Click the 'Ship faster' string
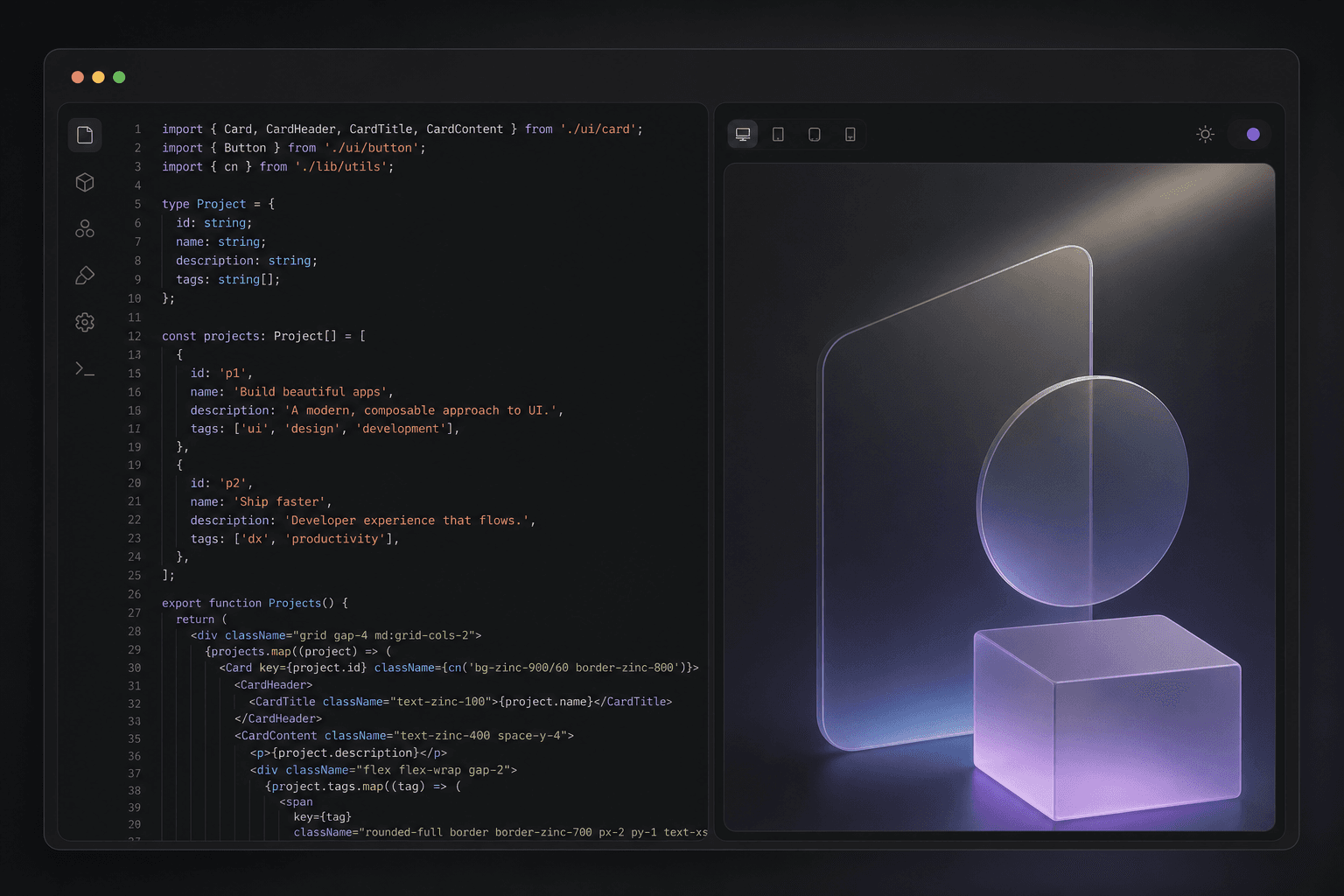The height and width of the screenshot is (896, 1344). [279, 501]
